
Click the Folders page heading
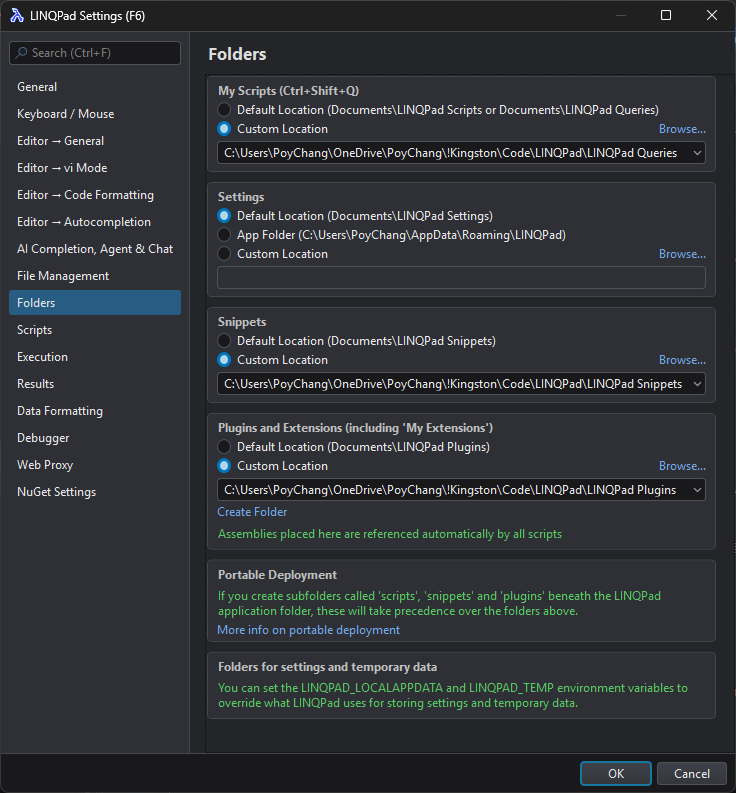click(237, 54)
